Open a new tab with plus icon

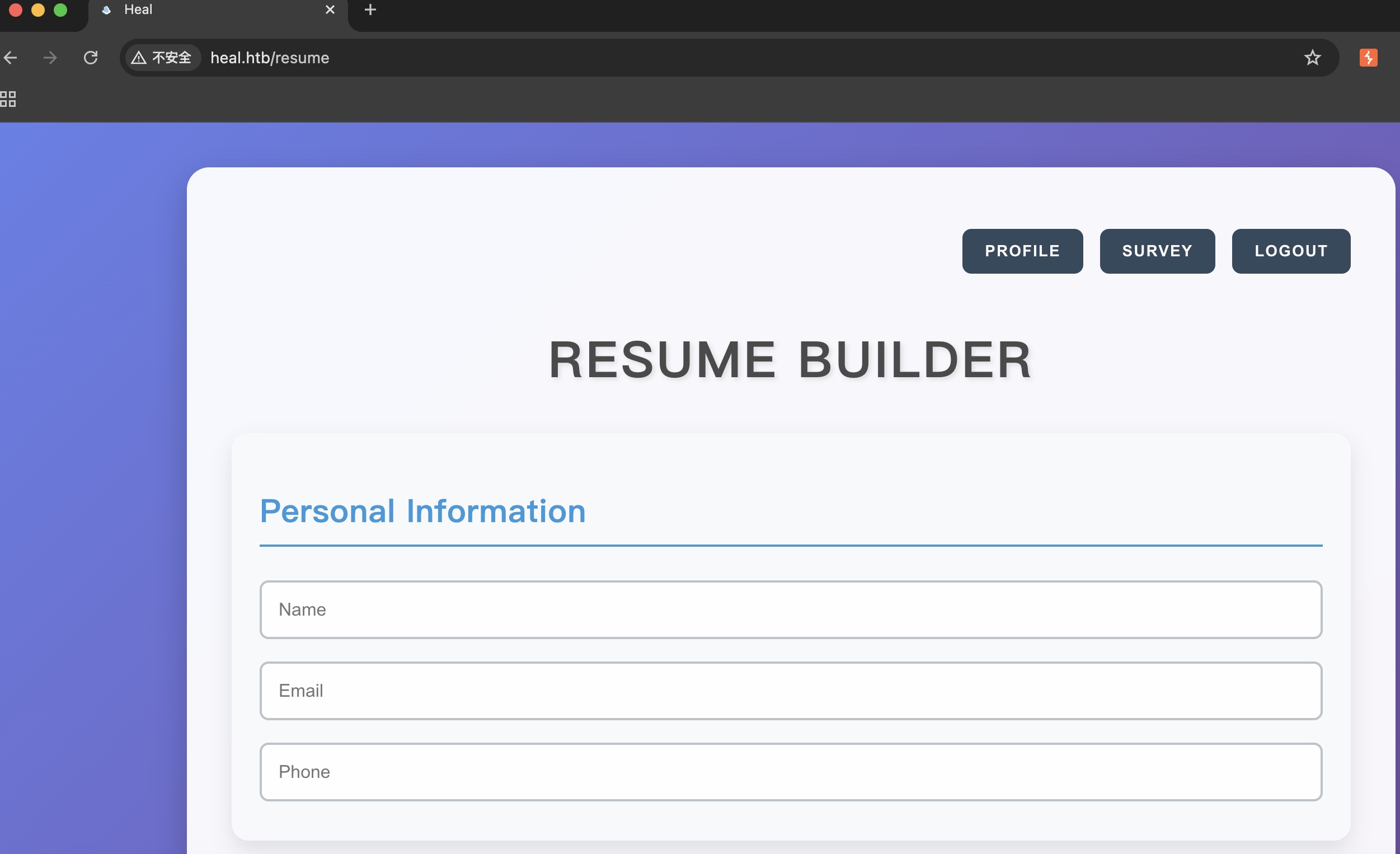pos(370,10)
